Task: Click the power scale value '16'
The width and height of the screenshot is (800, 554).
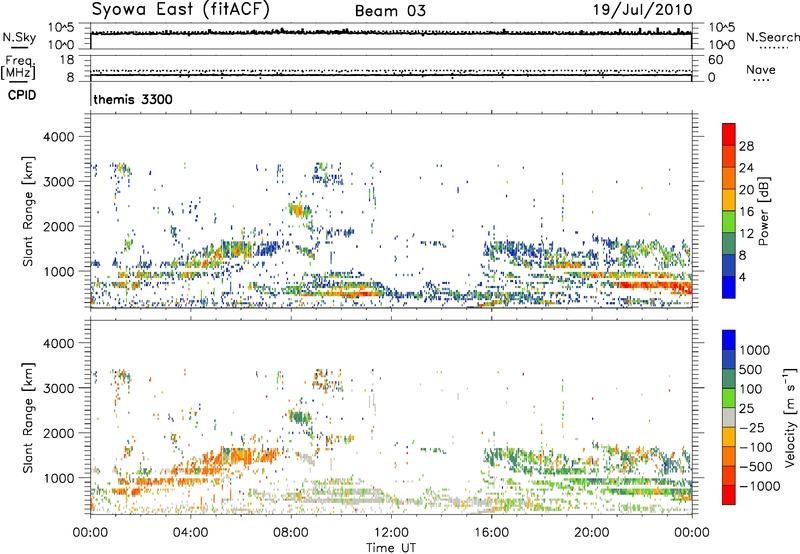Action: [746, 212]
